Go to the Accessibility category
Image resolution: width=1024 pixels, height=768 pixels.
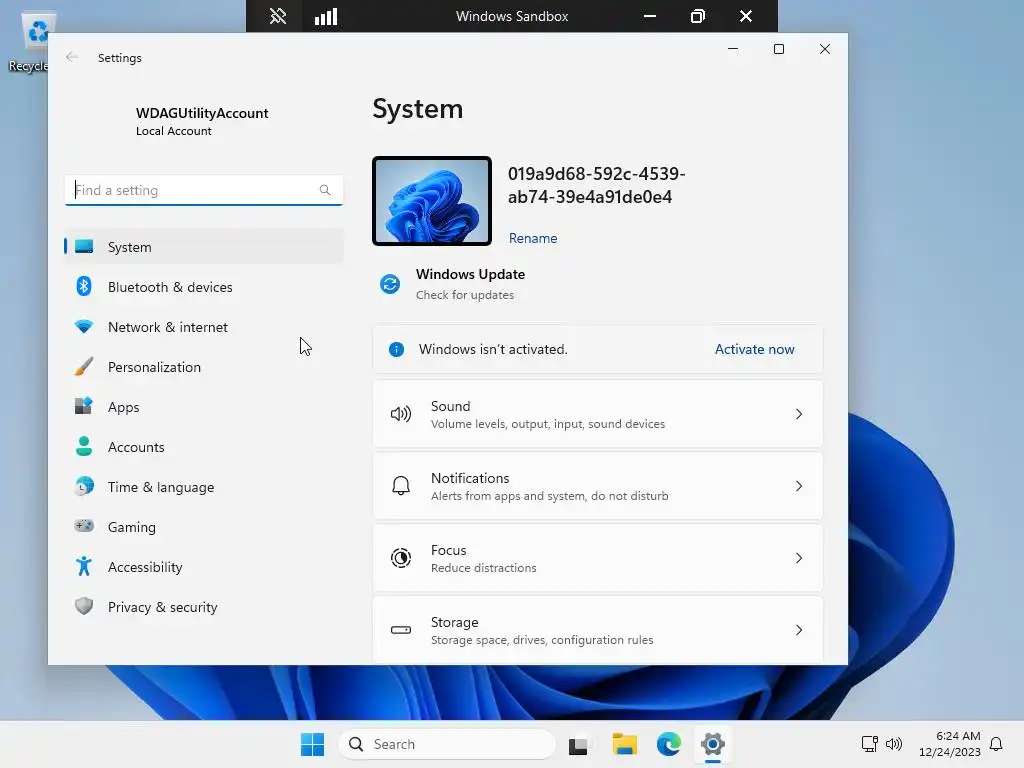tap(204, 566)
